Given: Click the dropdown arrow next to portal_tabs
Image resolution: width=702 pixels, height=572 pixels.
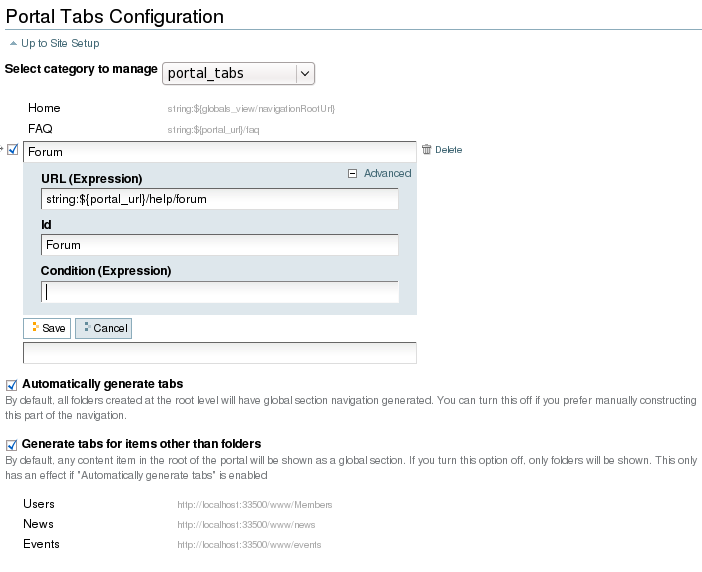Looking at the screenshot, I should pyautogui.click(x=305, y=73).
